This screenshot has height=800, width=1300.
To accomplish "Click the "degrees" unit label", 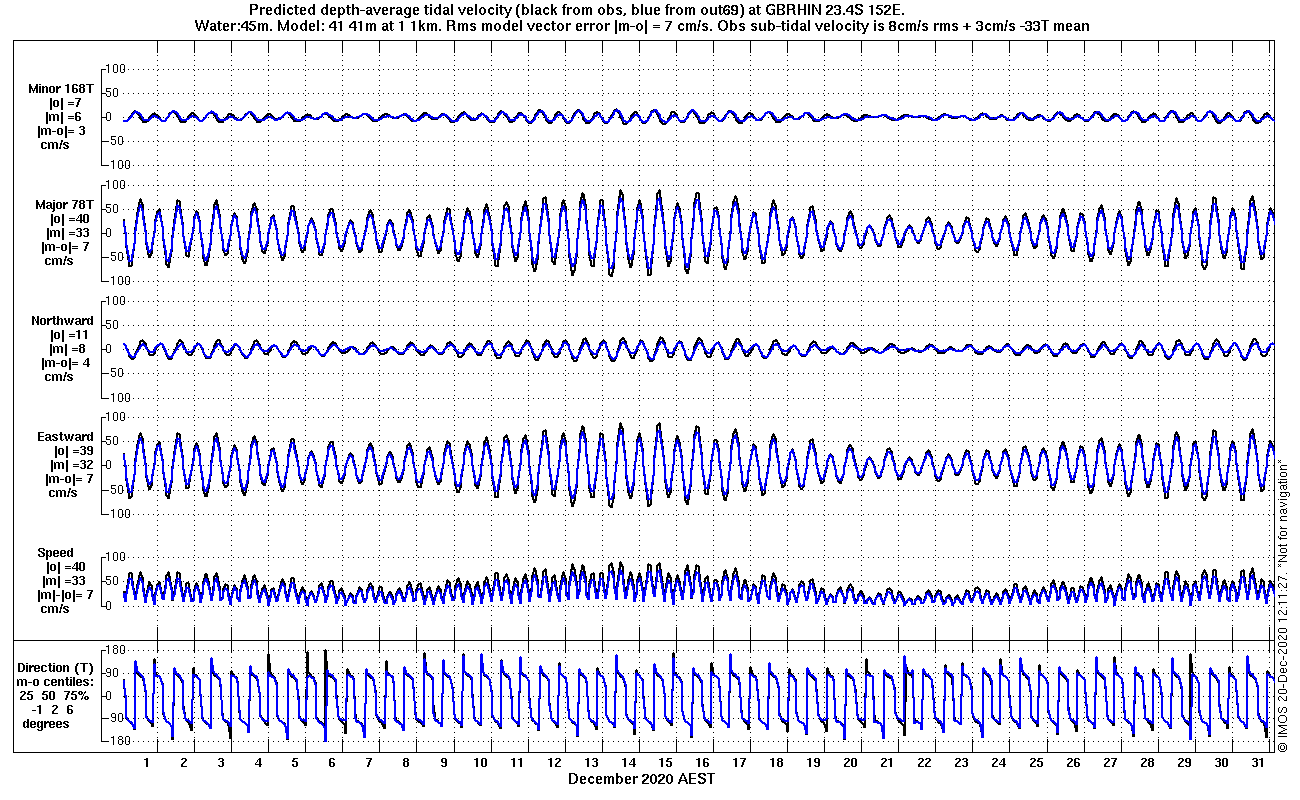I will (x=46, y=723).
